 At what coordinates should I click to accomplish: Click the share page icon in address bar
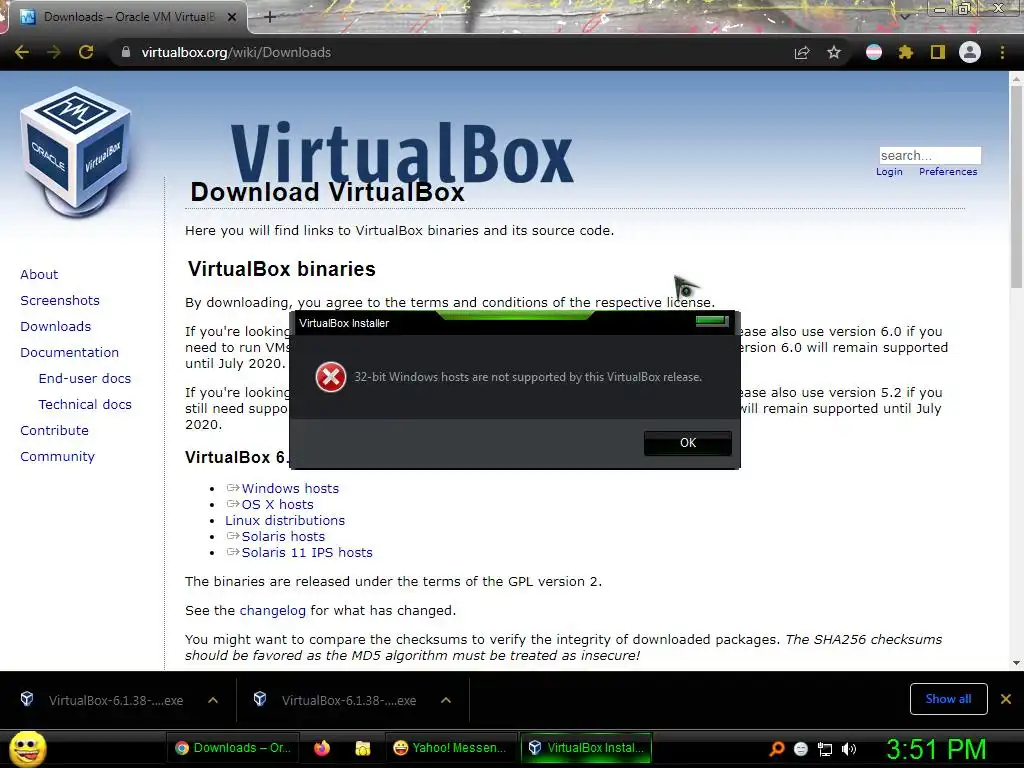pos(802,52)
